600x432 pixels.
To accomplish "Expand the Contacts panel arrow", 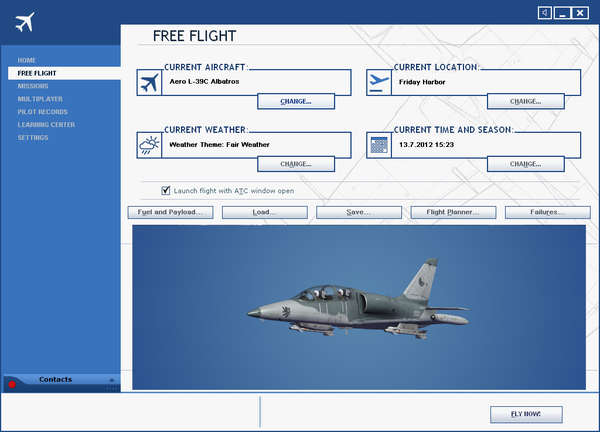I will (x=111, y=380).
